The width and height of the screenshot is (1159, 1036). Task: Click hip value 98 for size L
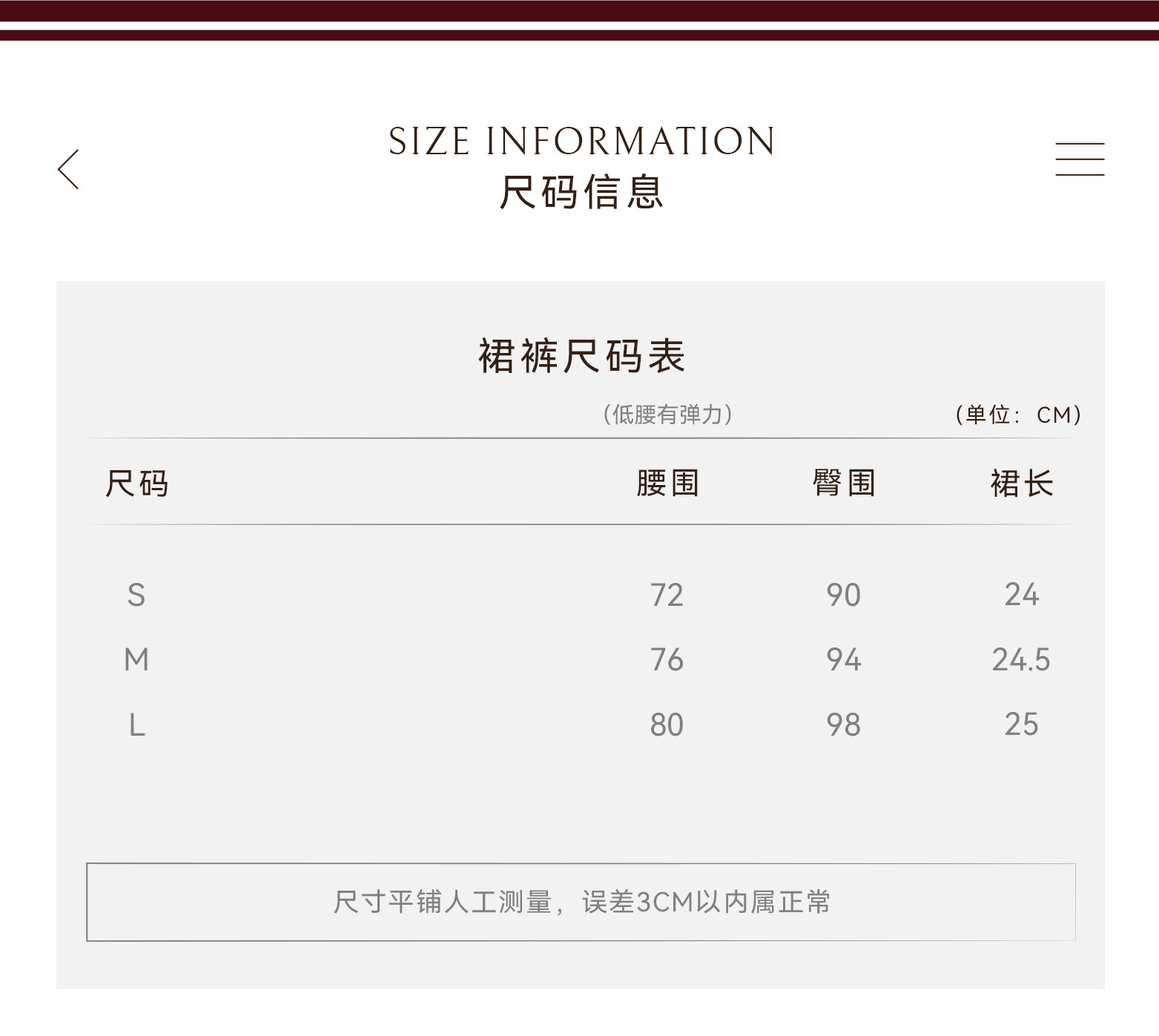click(844, 725)
